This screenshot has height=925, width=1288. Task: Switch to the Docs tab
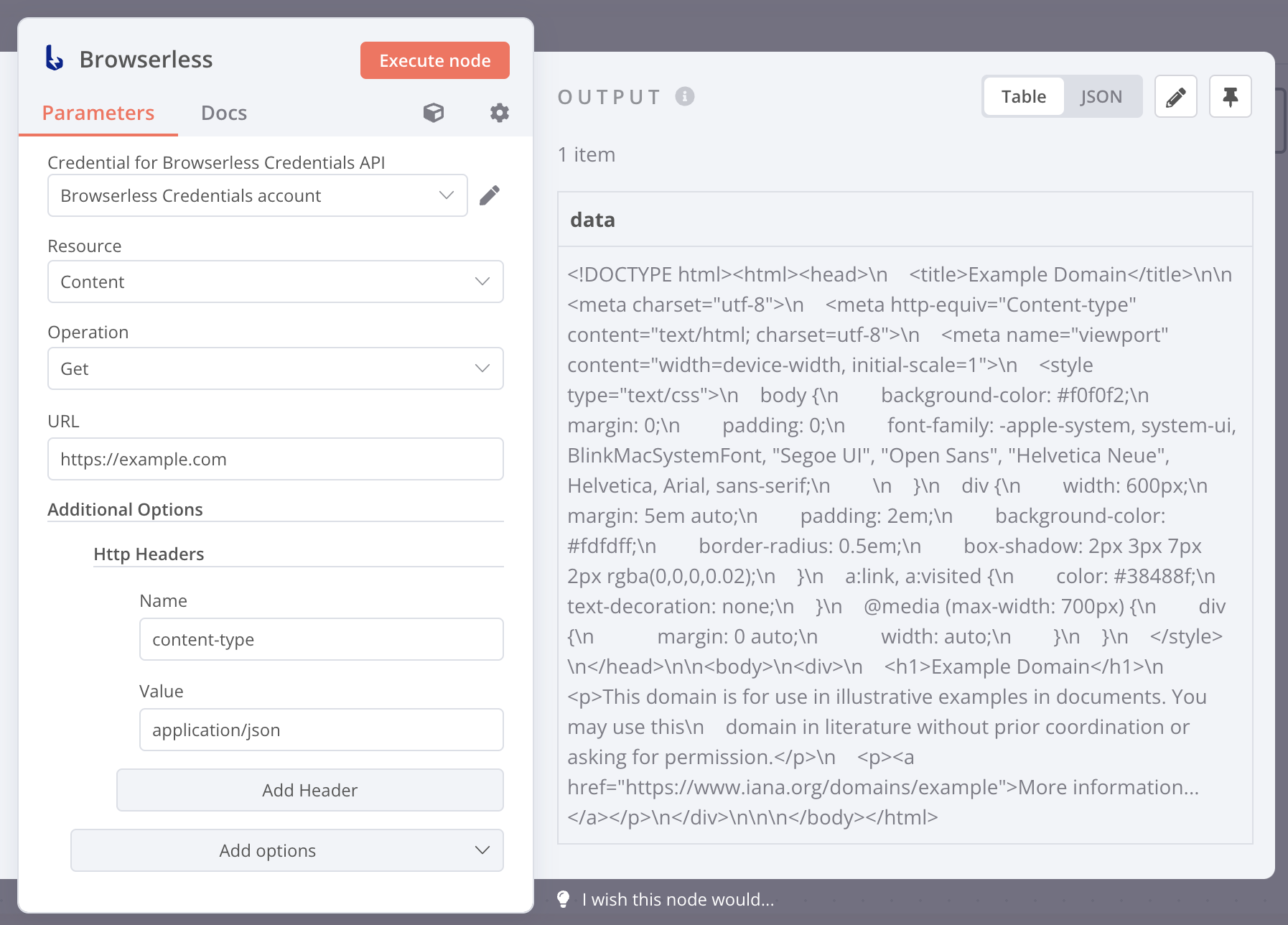224,113
